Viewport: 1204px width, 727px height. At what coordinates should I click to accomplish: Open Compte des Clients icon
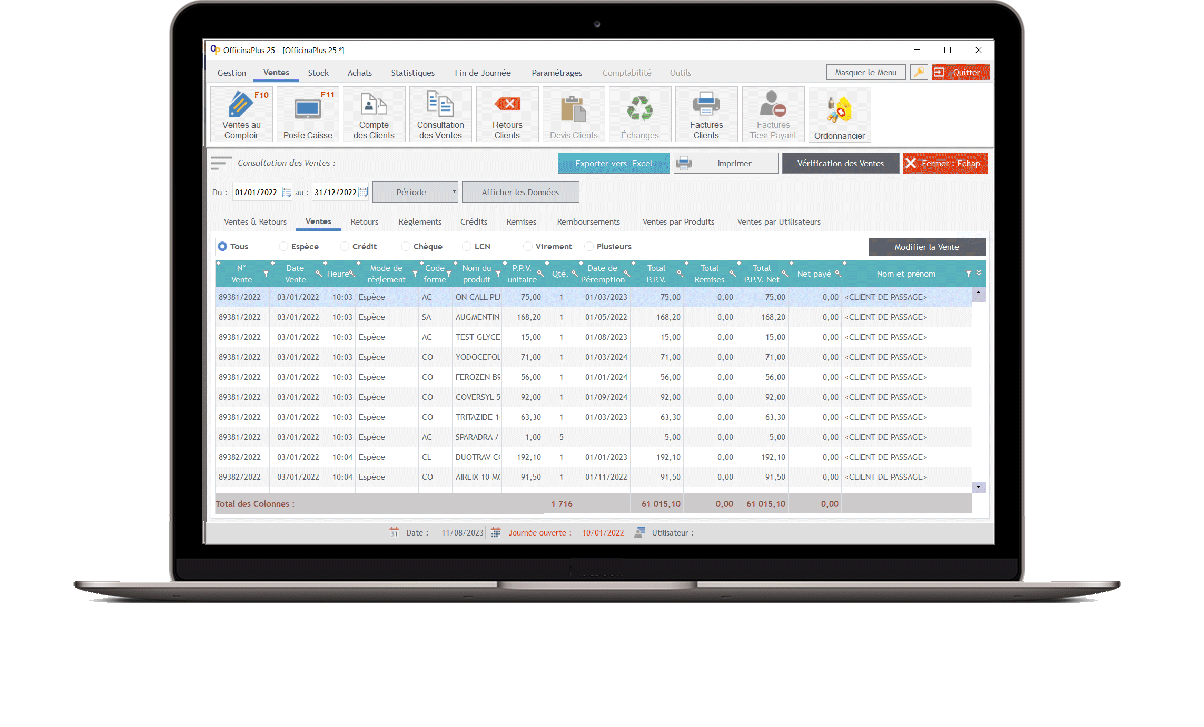pyautogui.click(x=374, y=114)
